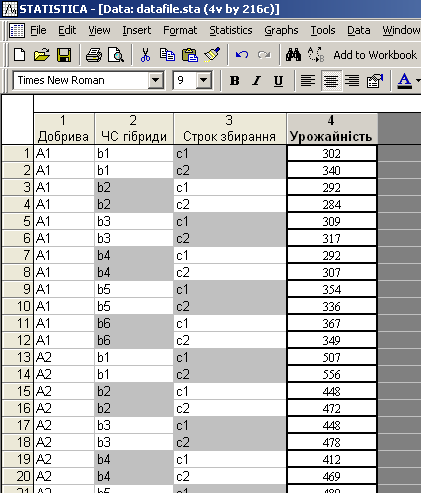421x493 pixels.
Task: Toggle Bold formatting
Action: coord(235,80)
